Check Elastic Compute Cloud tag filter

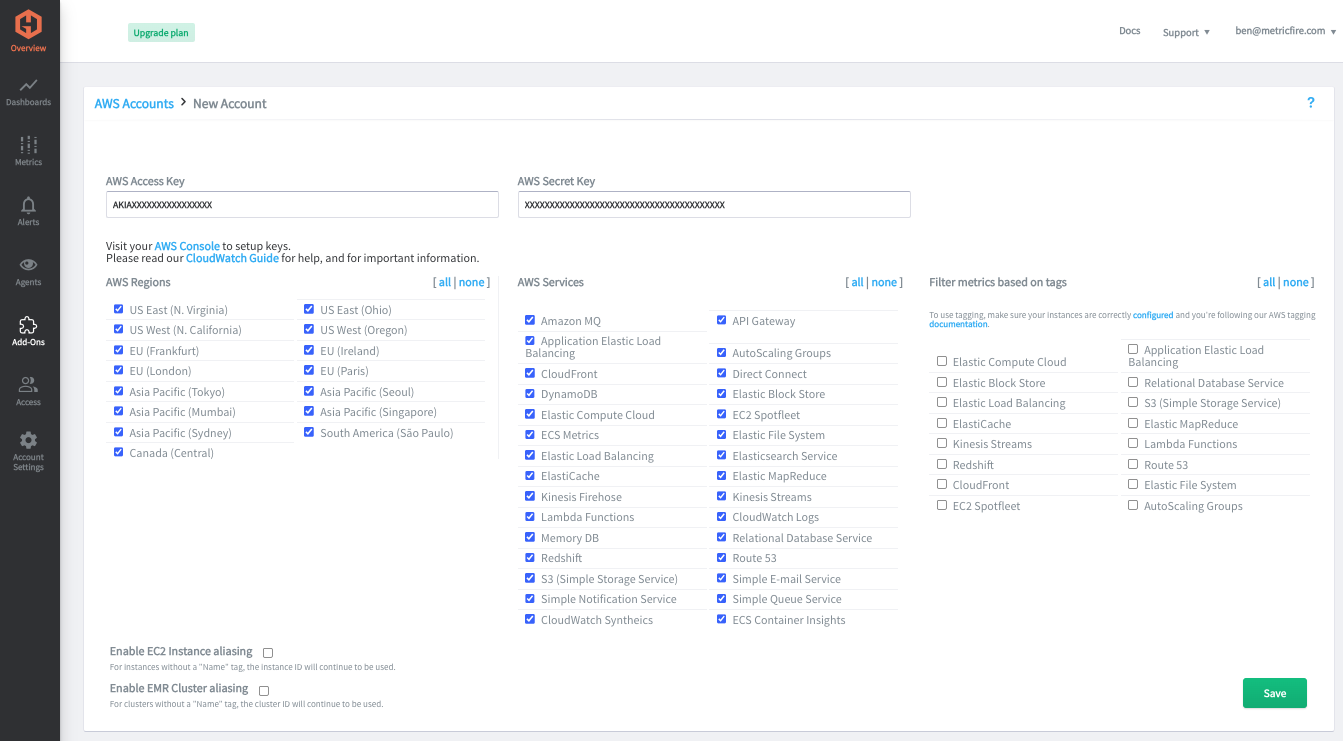[942, 361]
